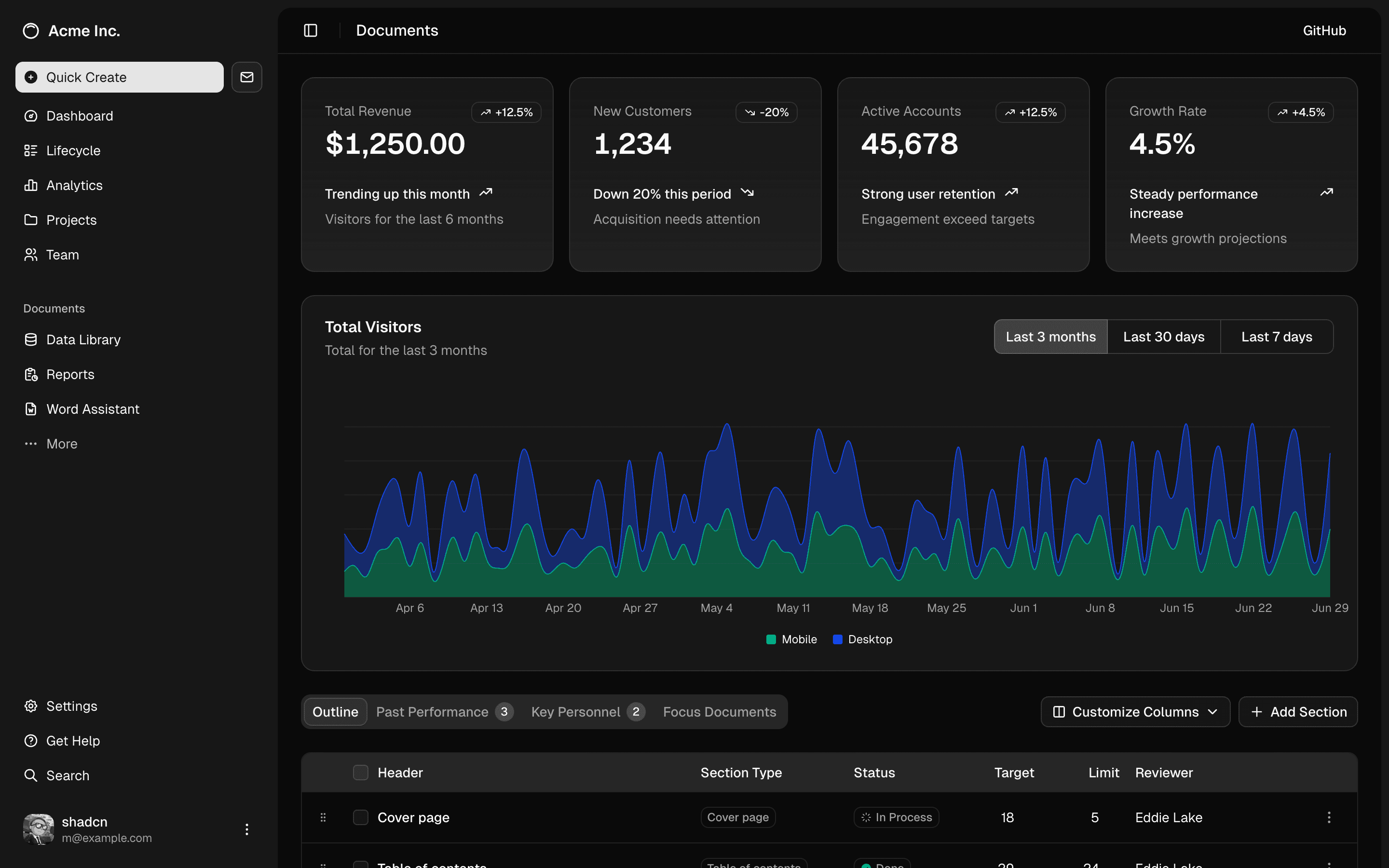Click the Add Section button
The image size is (1389, 868).
point(1298,711)
